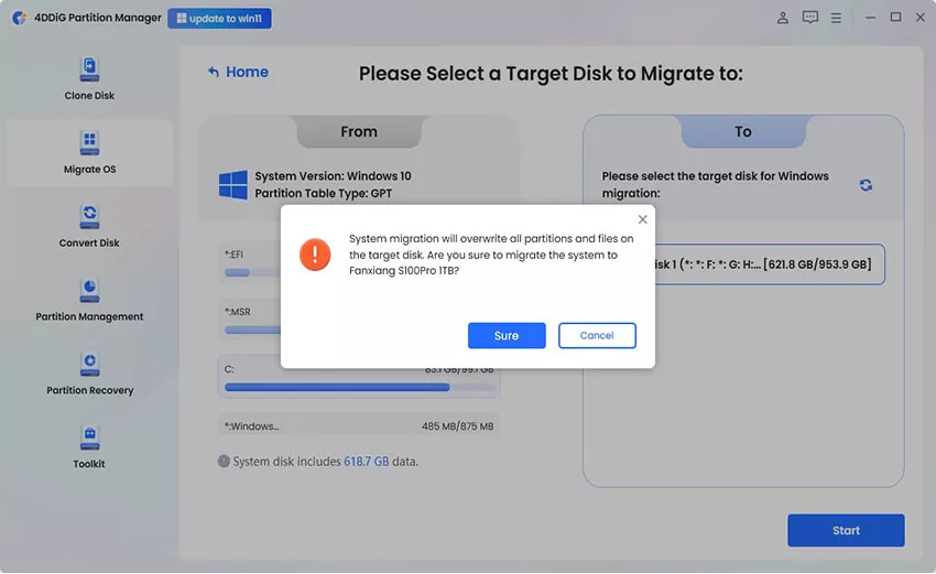936x574 pixels.
Task: Click System Version: Windows 10 text
Action: (x=333, y=176)
